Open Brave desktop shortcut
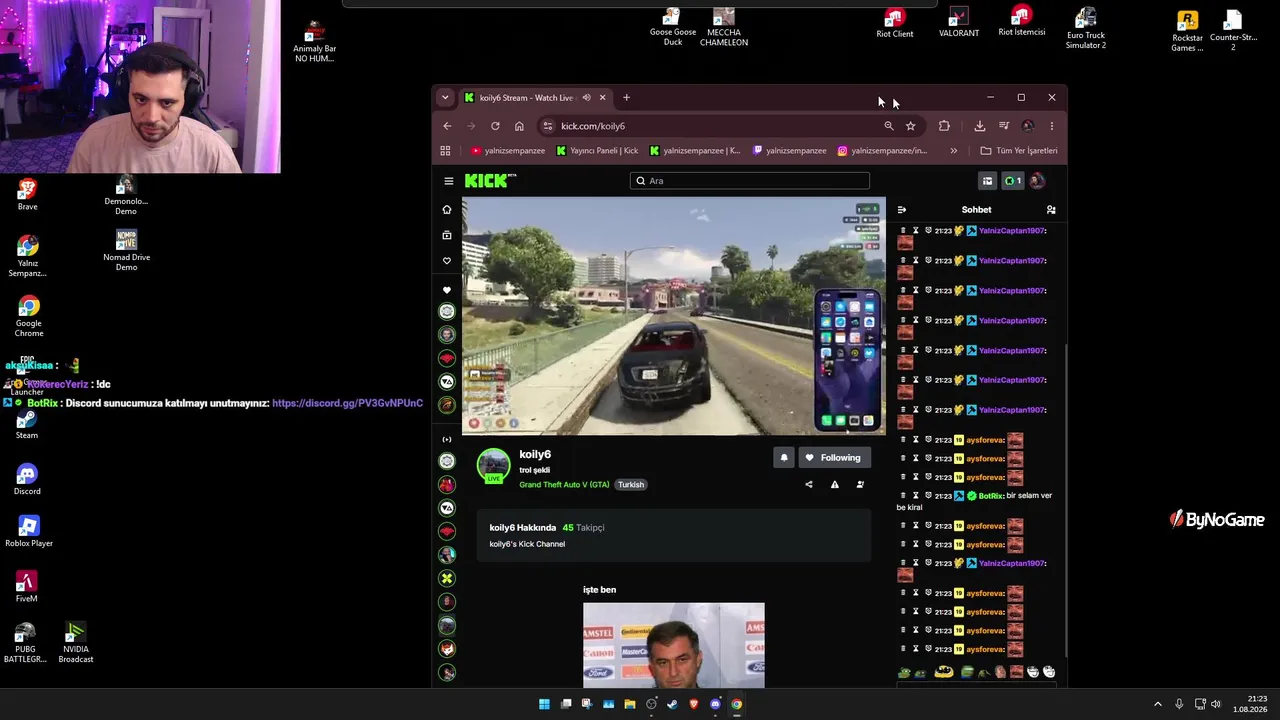The height and width of the screenshot is (720, 1280). point(27,194)
